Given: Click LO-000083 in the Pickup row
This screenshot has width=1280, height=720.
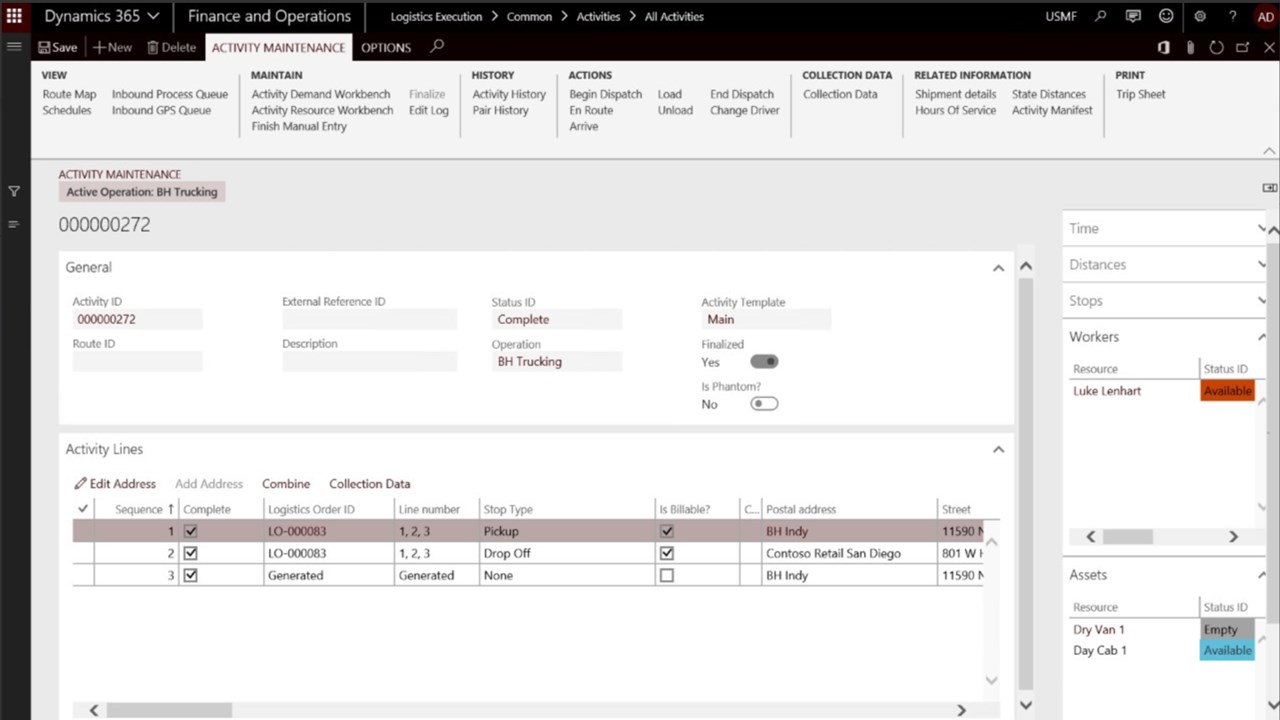Looking at the screenshot, I should (297, 531).
